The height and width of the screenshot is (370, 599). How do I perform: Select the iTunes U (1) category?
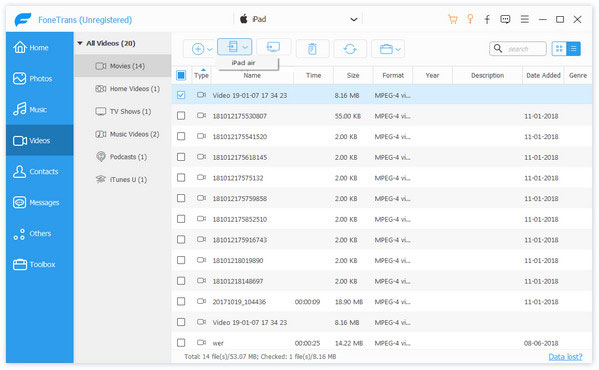tap(123, 179)
